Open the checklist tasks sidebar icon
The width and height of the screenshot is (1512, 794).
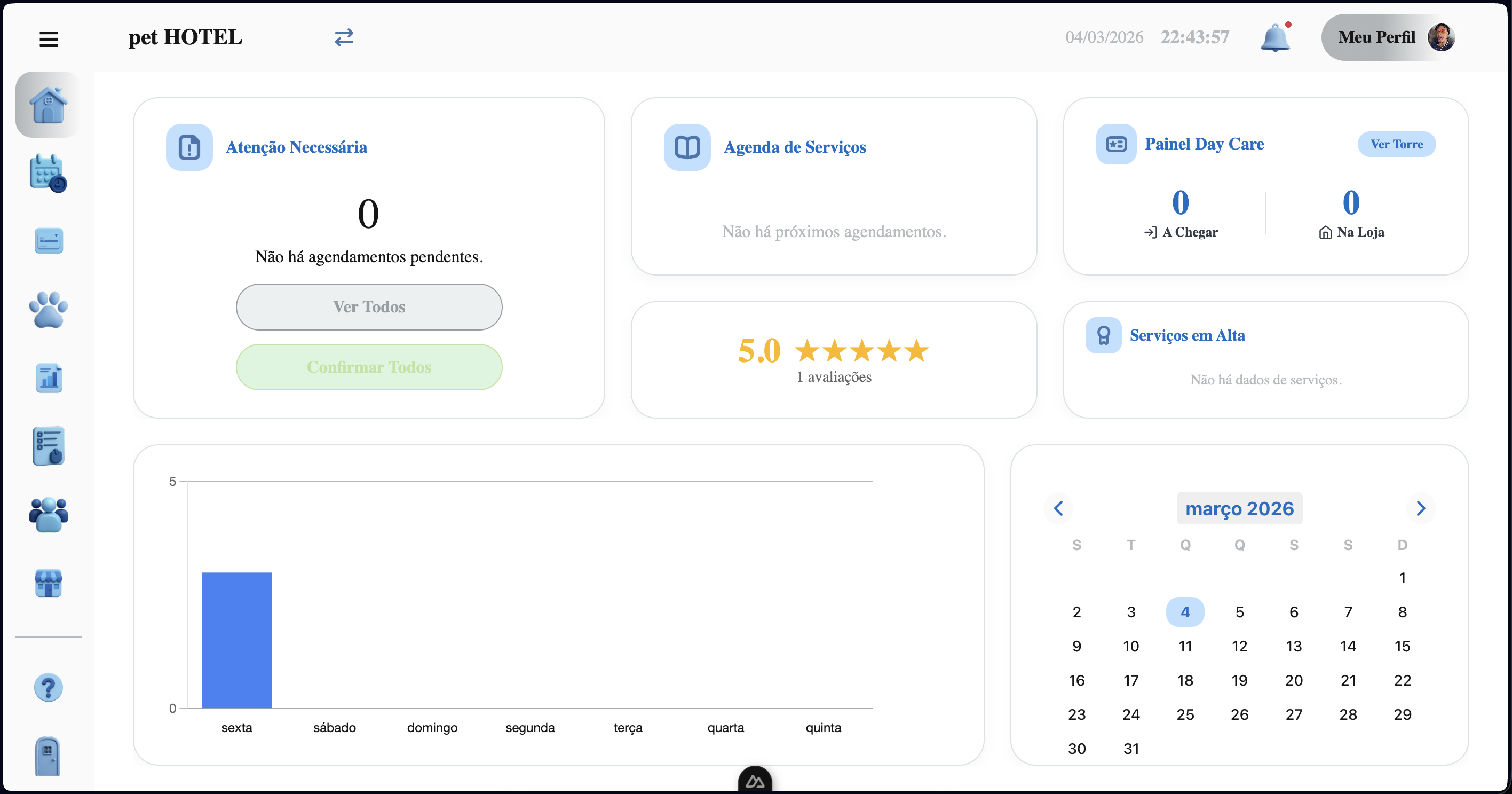click(x=48, y=446)
